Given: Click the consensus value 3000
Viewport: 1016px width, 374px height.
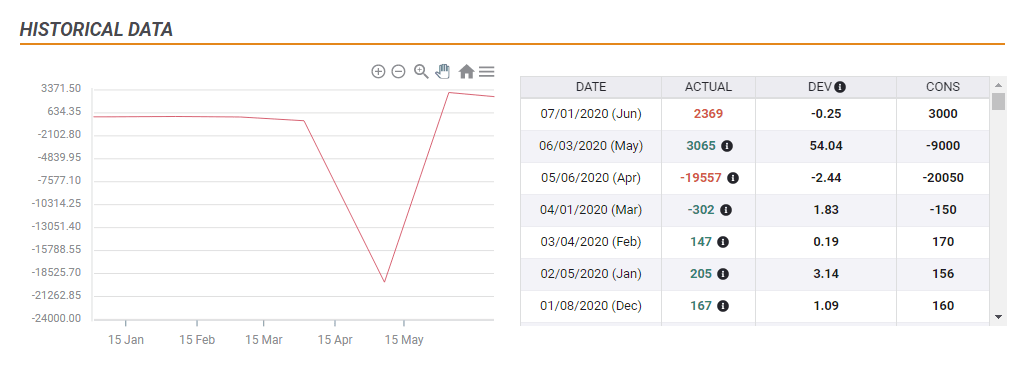Looking at the screenshot, I should point(943,114).
